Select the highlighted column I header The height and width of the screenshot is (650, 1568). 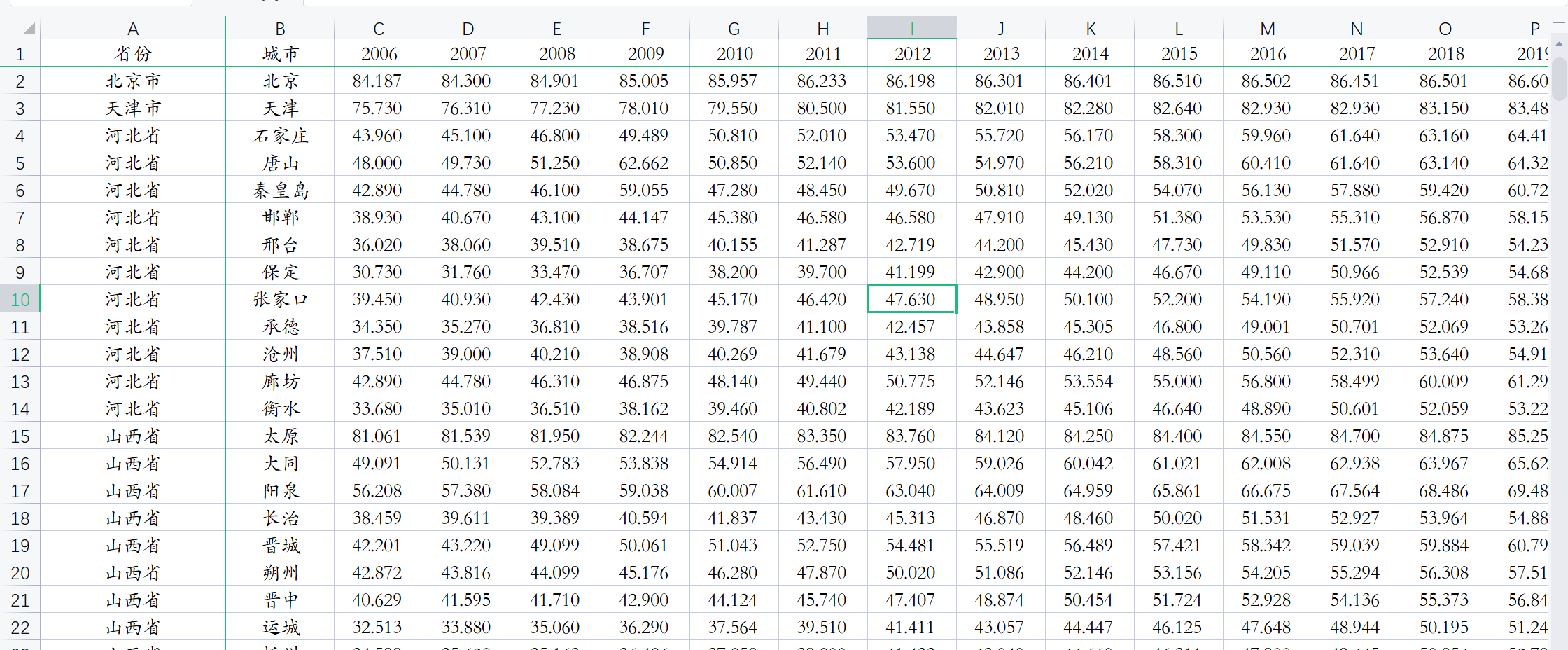pyautogui.click(x=912, y=28)
